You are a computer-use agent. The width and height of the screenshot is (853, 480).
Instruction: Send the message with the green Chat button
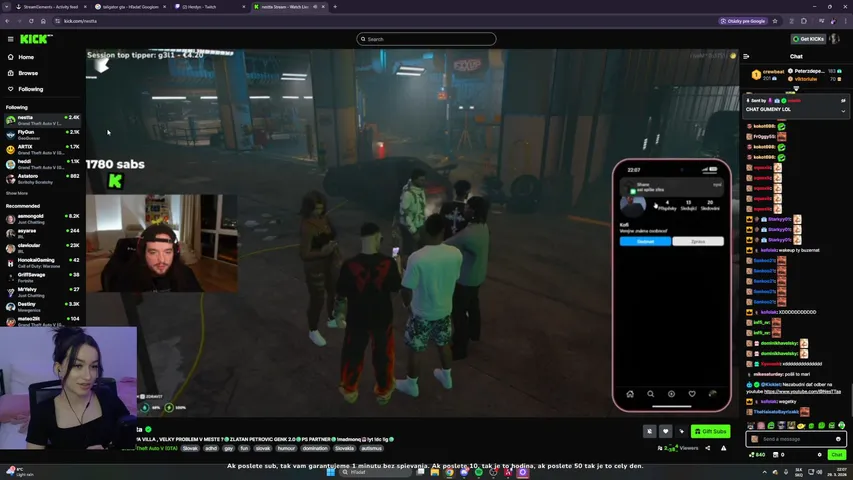(x=837, y=455)
